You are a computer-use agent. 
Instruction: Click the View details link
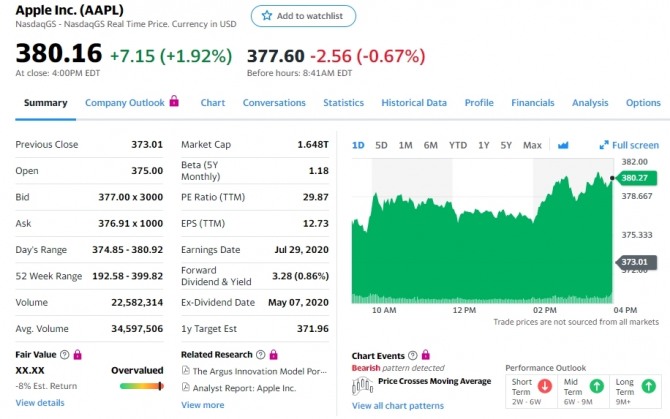40,402
